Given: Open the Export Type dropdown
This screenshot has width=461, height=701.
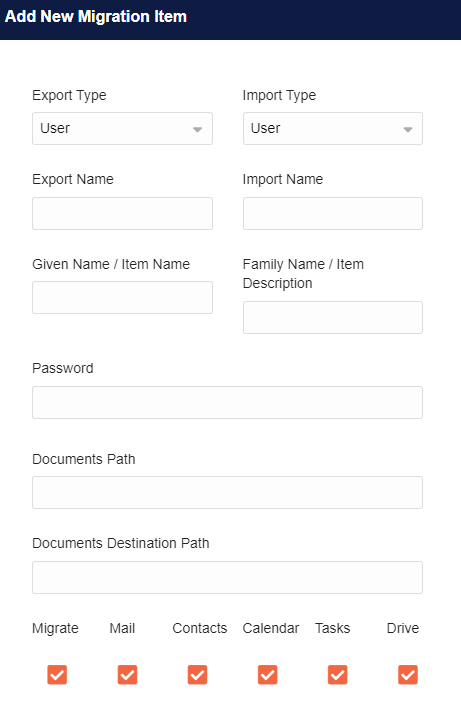Looking at the screenshot, I should (x=122, y=128).
